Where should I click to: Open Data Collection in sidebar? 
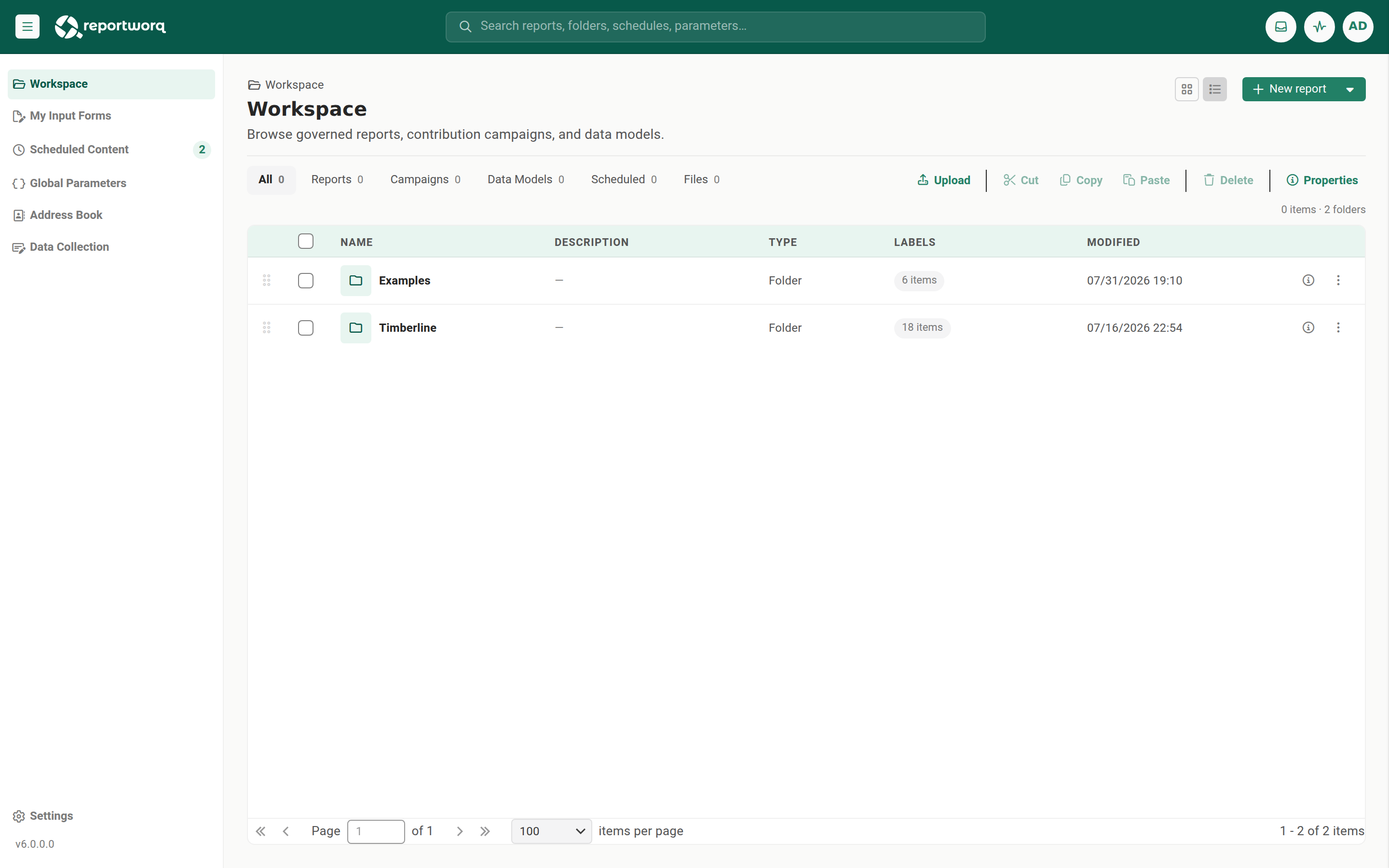tap(111, 247)
